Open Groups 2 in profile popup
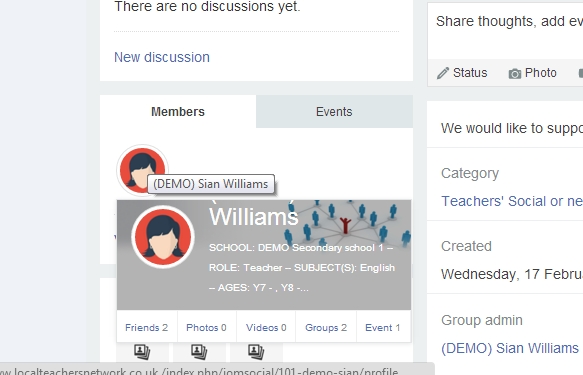The image size is (583, 375). coord(326,327)
